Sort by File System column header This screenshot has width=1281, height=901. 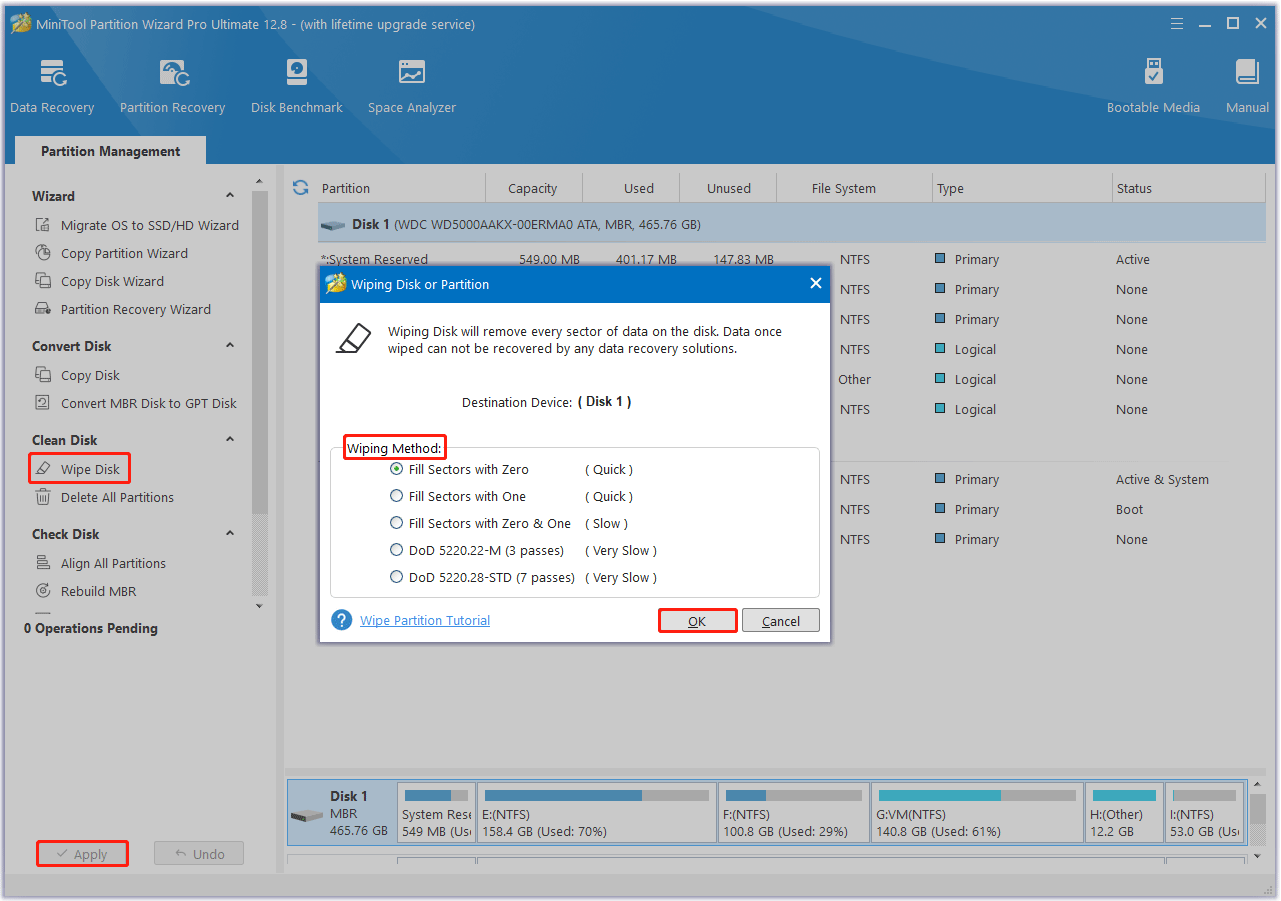pos(855,188)
